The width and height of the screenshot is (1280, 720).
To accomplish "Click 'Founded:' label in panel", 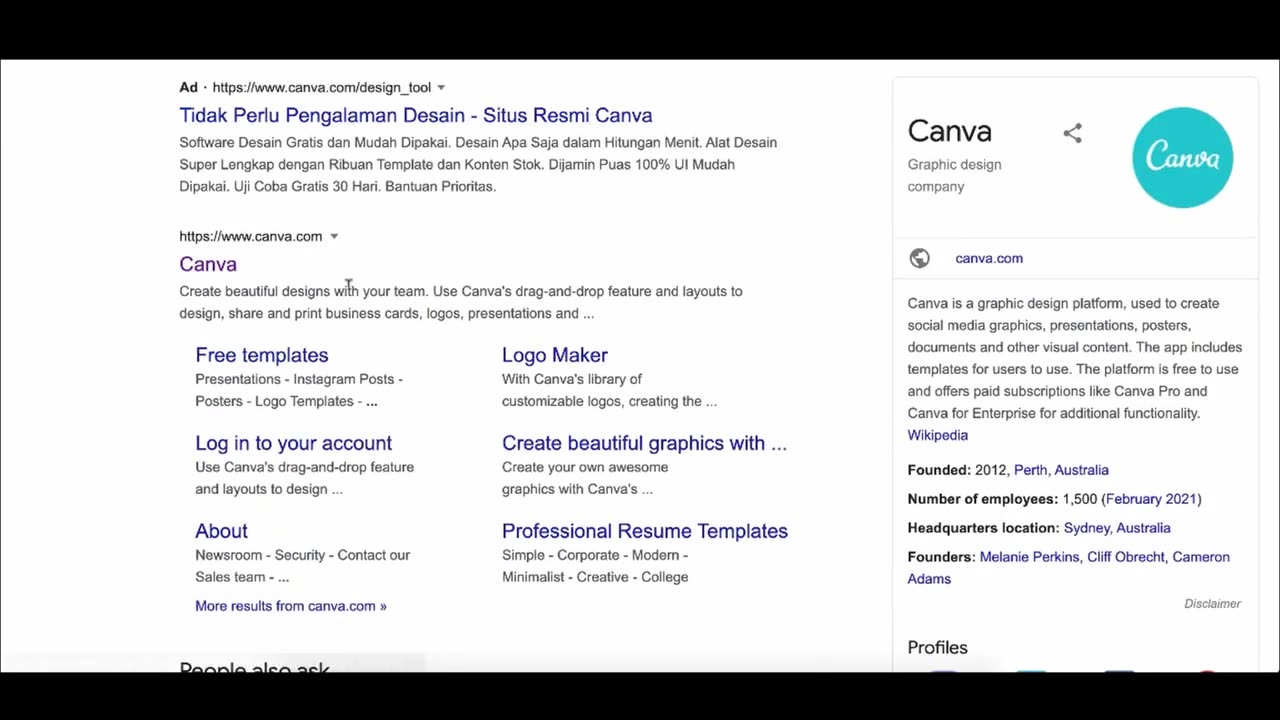I will tap(939, 470).
